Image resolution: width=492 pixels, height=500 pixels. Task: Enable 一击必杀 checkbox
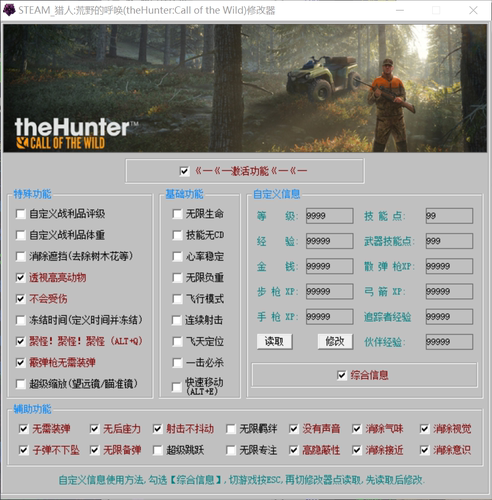[177, 363]
